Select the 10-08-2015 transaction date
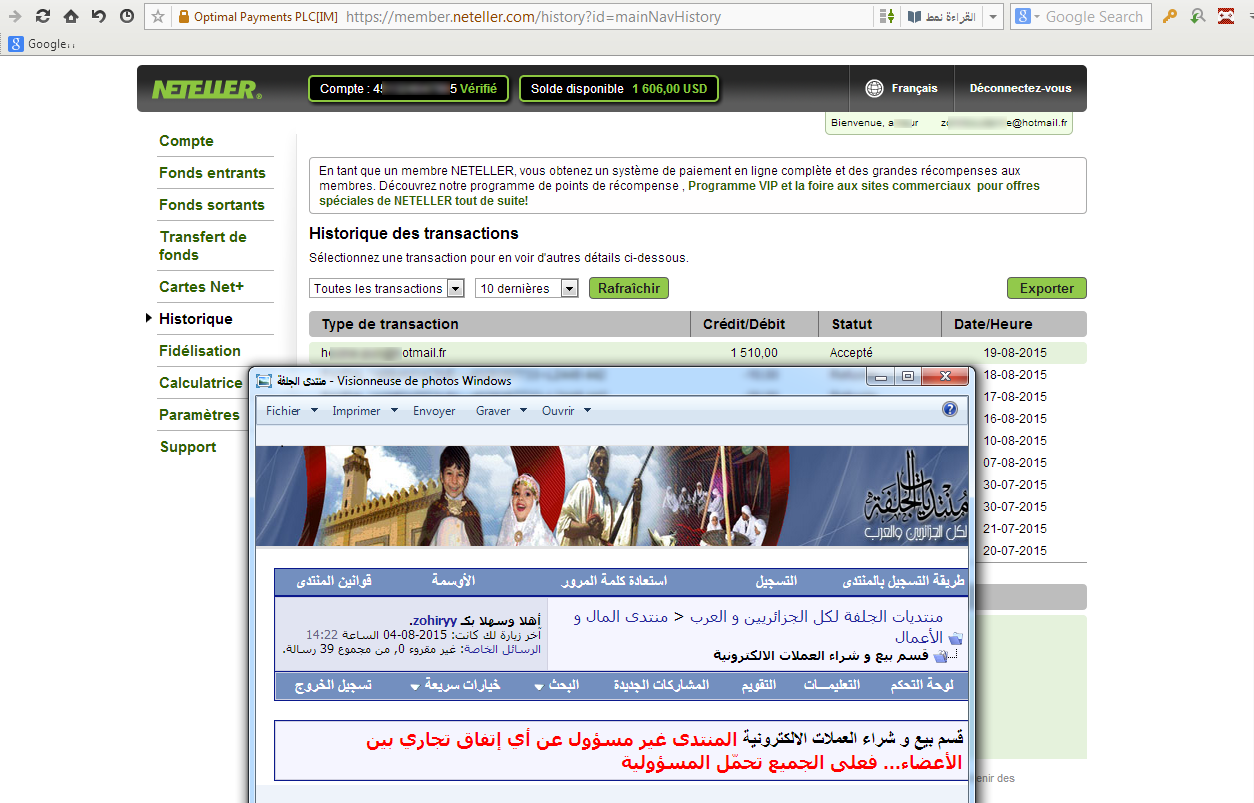This screenshot has width=1254, height=803. tap(1015, 441)
